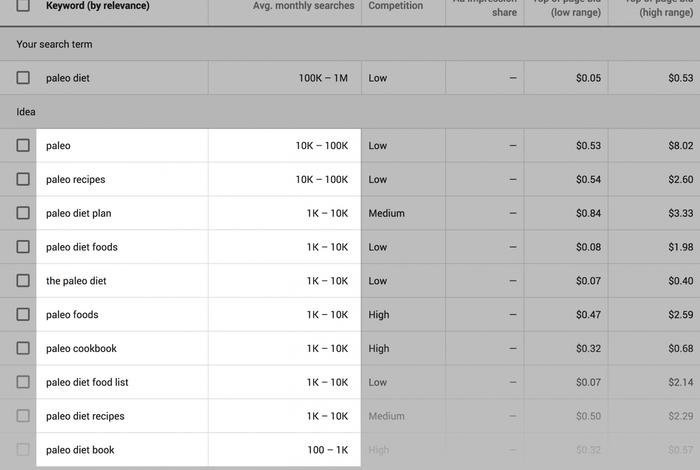This screenshot has height=470, width=700.
Task: Tick the paleo foods checkbox
Action: click(23, 314)
